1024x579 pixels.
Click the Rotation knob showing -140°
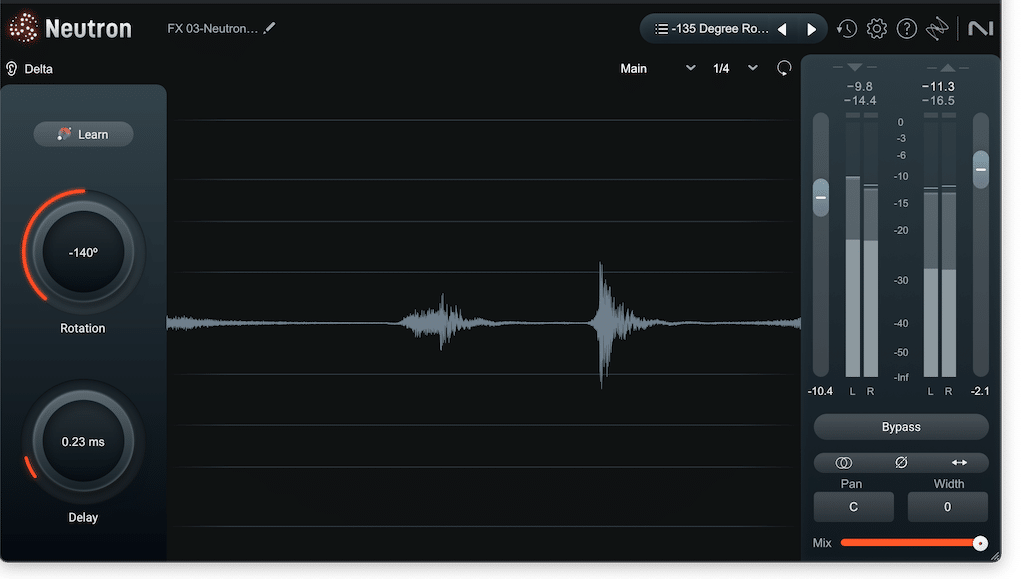click(x=83, y=252)
